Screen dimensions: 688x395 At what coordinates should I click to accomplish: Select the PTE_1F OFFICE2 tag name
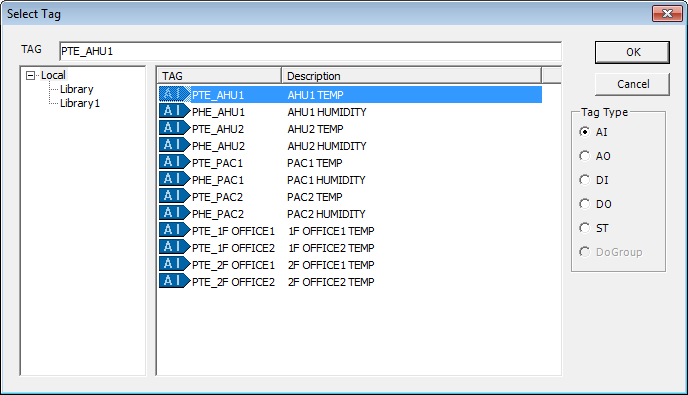pos(233,248)
